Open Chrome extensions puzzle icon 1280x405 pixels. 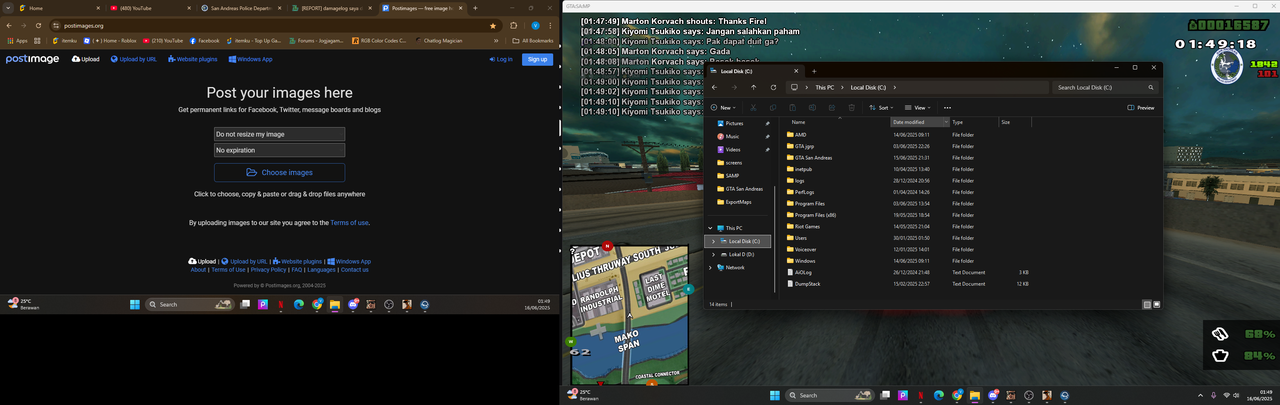[x=514, y=25]
